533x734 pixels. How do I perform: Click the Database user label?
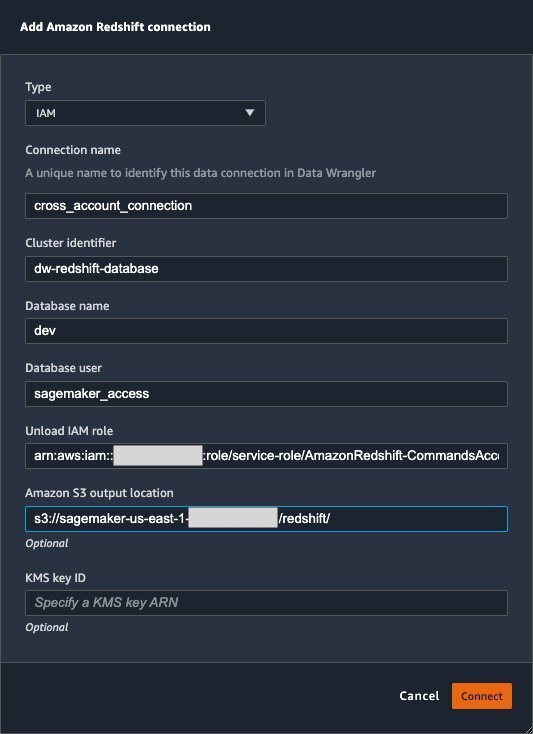click(64, 368)
